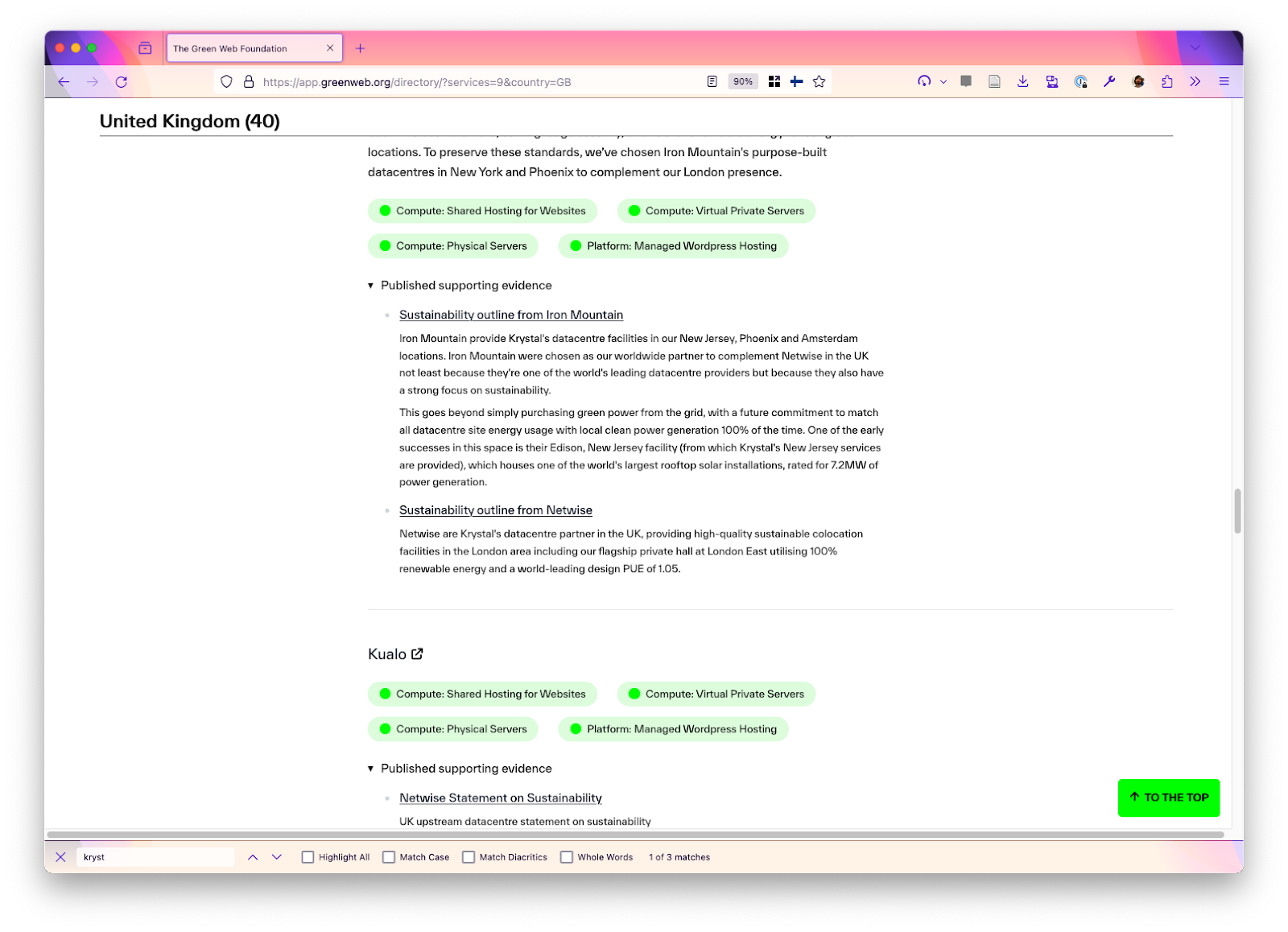Enable Match Diacritics checkbox

click(469, 857)
